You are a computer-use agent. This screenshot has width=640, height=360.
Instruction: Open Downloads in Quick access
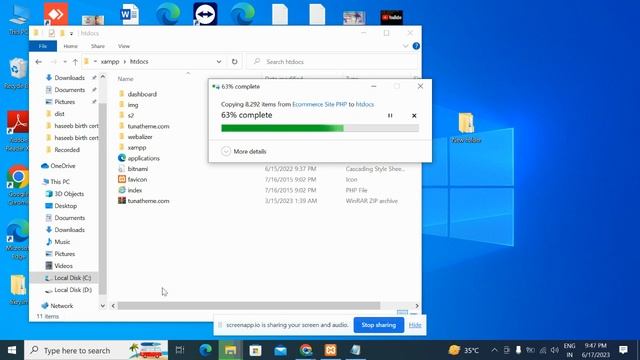69,78
